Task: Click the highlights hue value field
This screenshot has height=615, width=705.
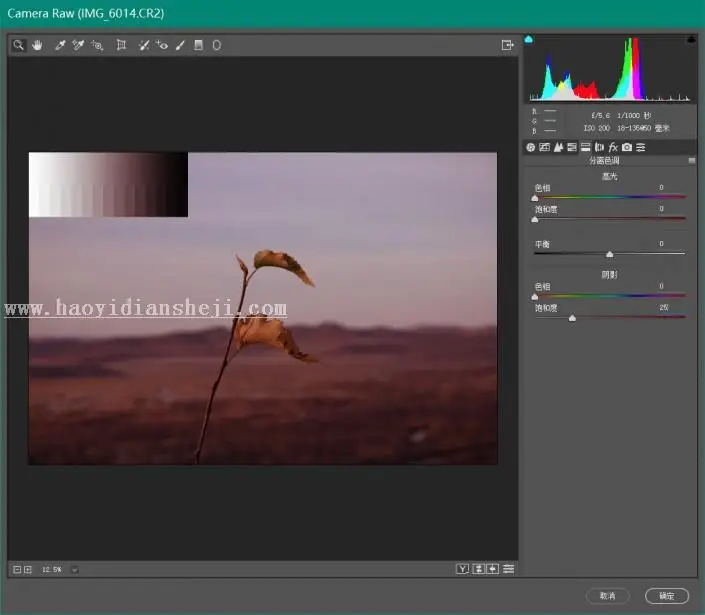Action: tap(661, 187)
